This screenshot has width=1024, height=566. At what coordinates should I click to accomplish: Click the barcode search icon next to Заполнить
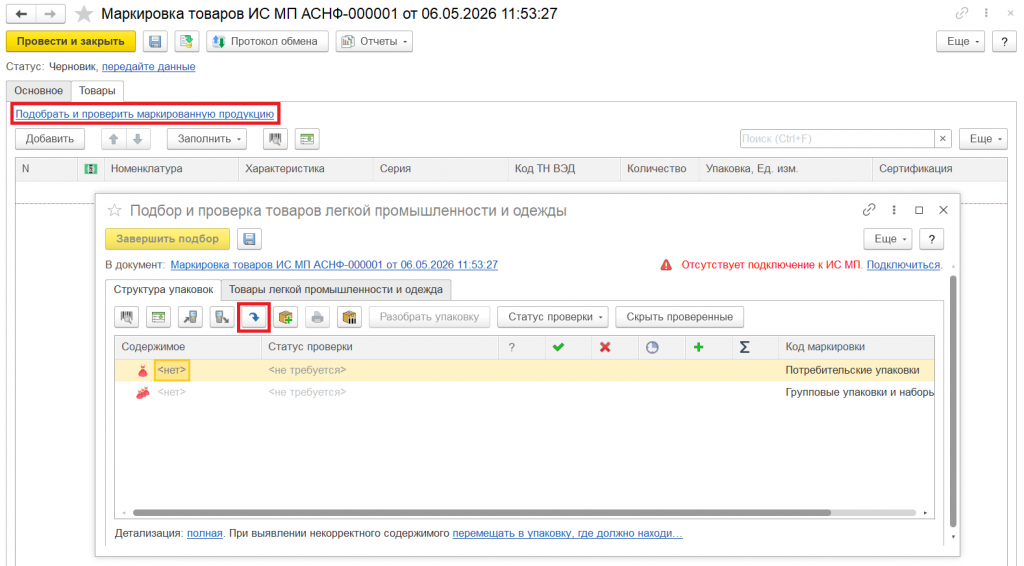(x=275, y=138)
